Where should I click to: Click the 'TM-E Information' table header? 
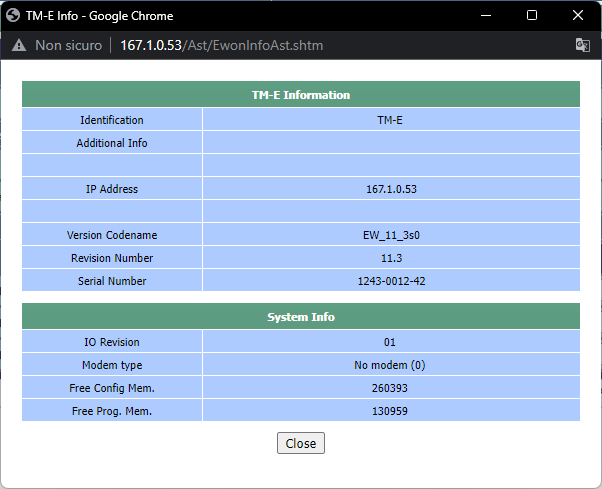(300, 95)
